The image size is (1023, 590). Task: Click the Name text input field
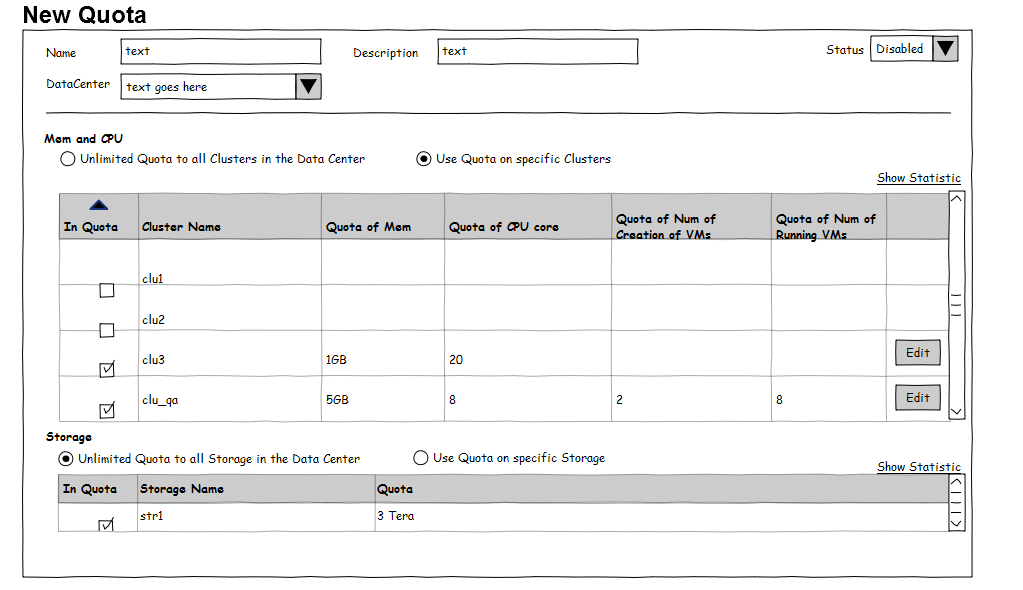pyautogui.click(x=221, y=52)
